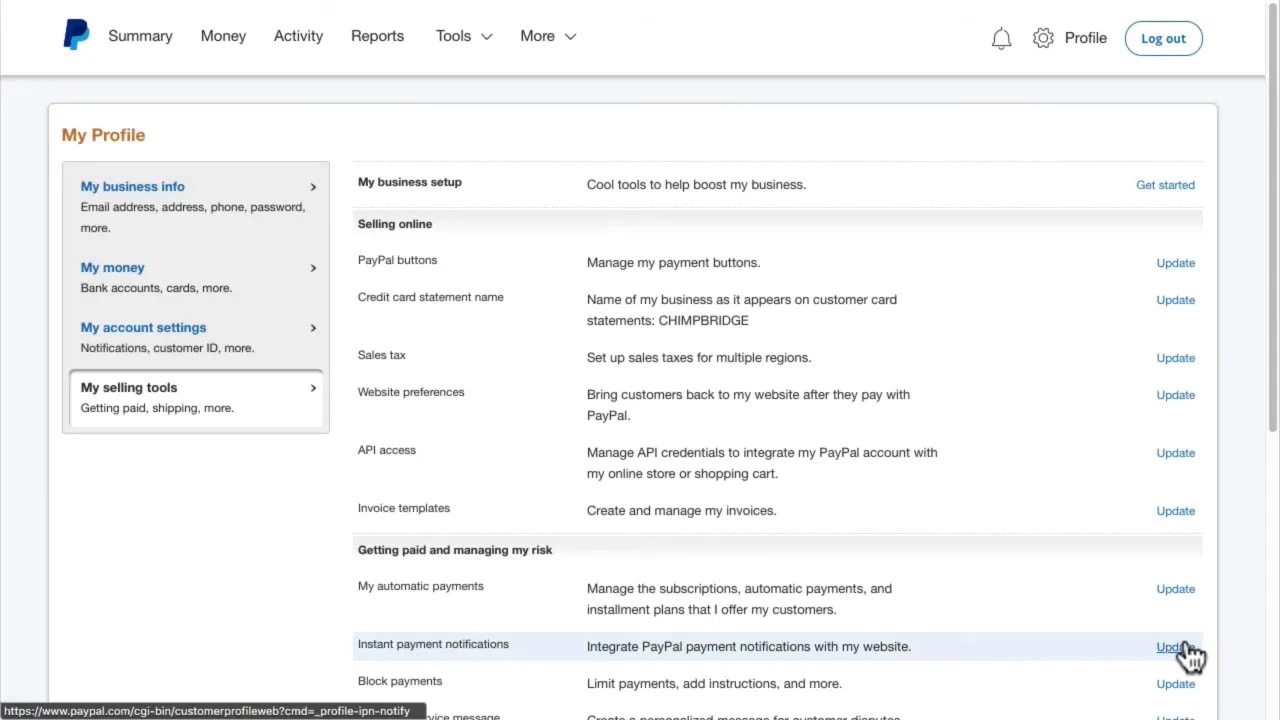Update Website preferences
This screenshot has width=1280, height=720.
tap(1175, 395)
